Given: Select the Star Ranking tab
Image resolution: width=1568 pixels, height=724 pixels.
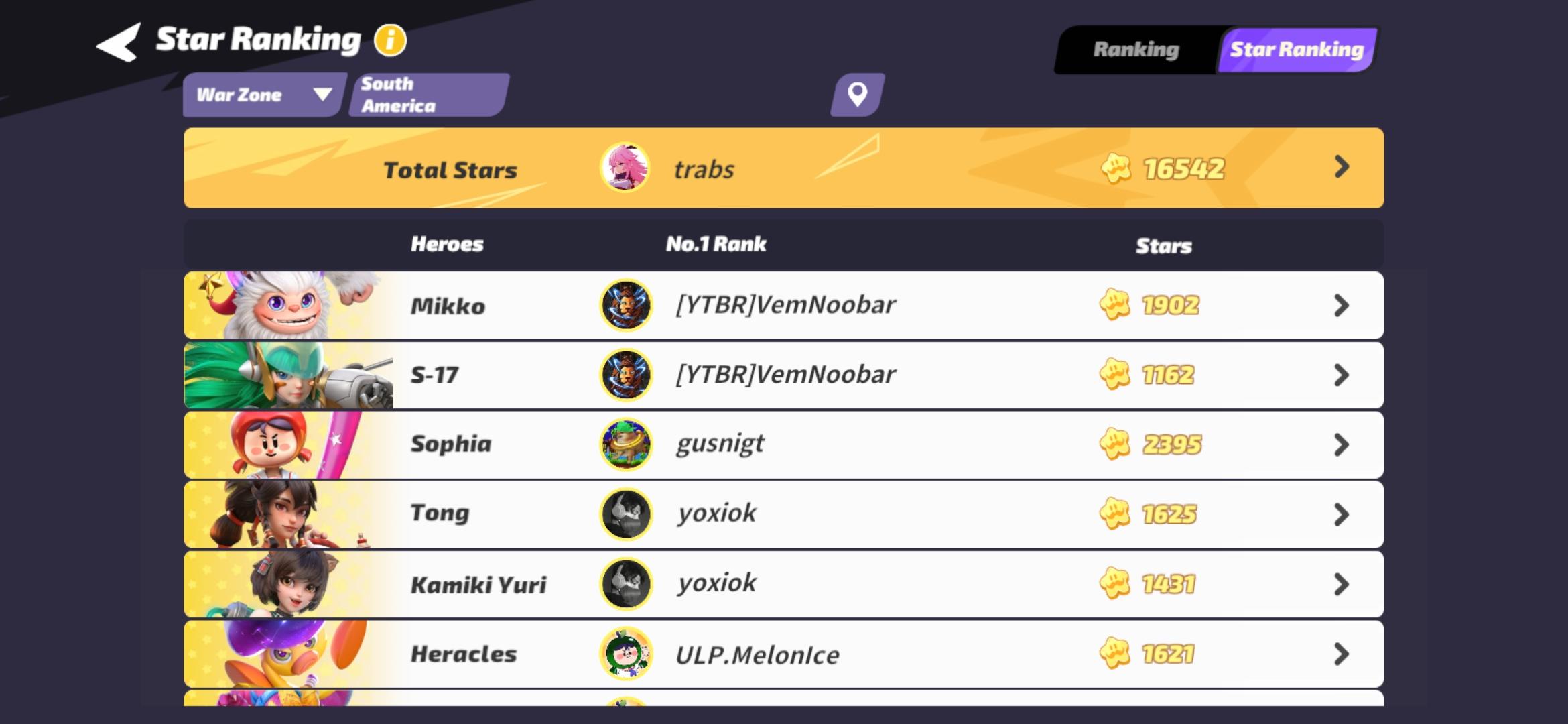Looking at the screenshot, I should click(x=1296, y=49).
